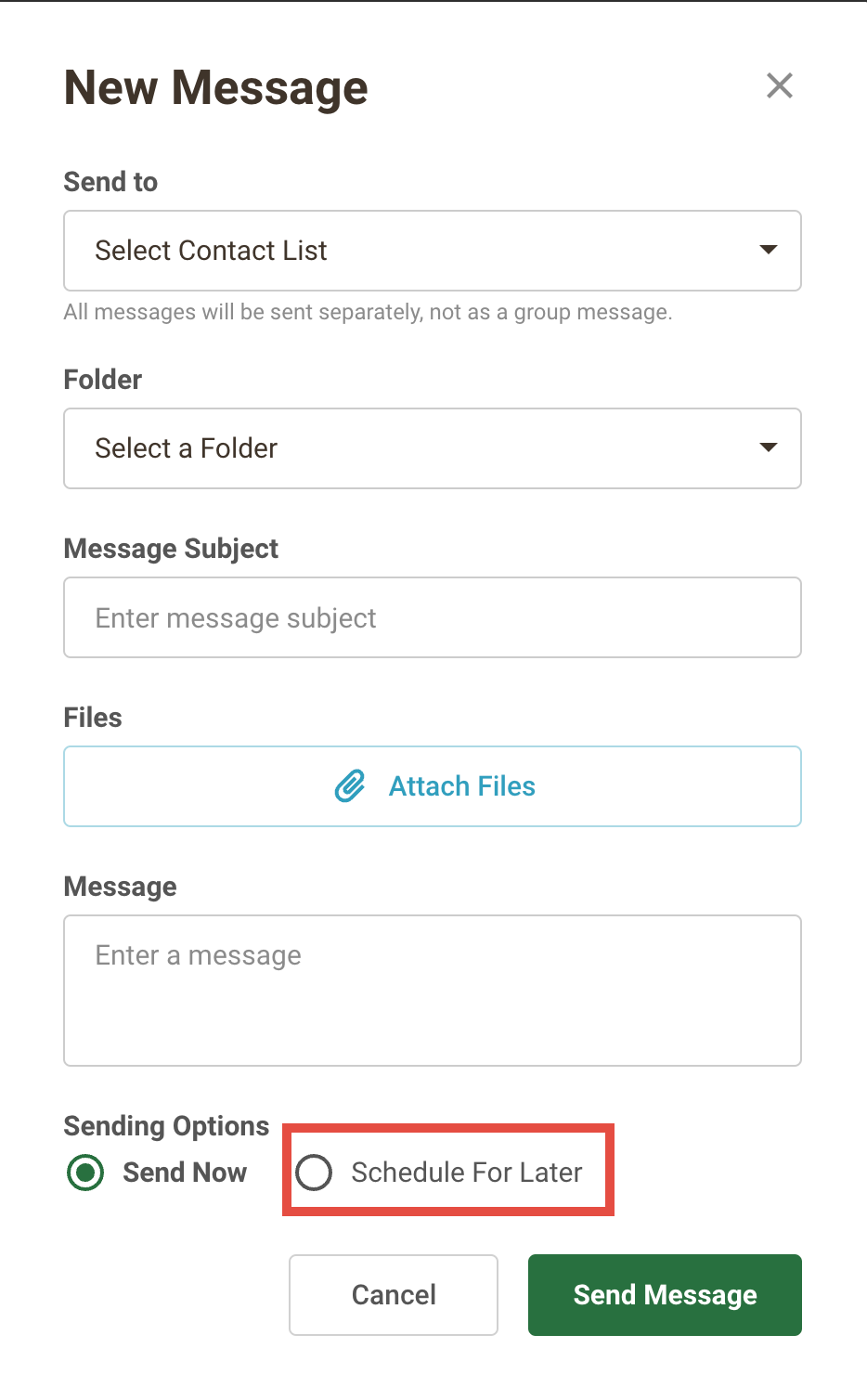The height and width of the screenshot is (1400, 867).
Task: Expand the Select a Folder dropdown
Action: click(x=433, y=448)
